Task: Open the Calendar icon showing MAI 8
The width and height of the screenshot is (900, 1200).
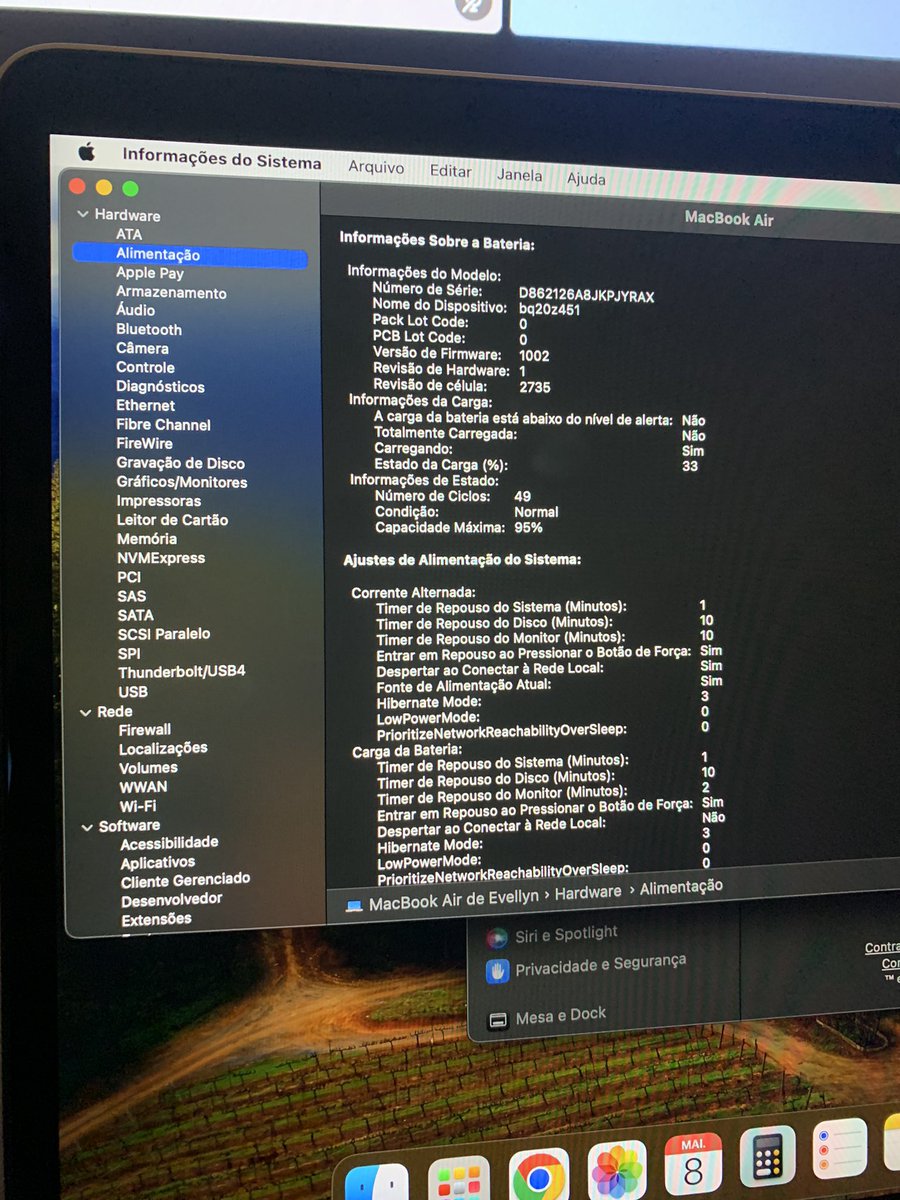Action: coord(694,1163)
